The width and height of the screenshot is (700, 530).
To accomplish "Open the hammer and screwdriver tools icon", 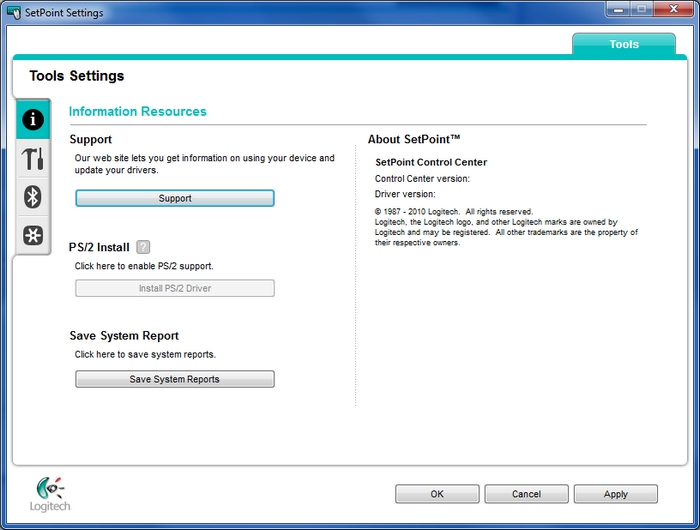I will [33, 159].
